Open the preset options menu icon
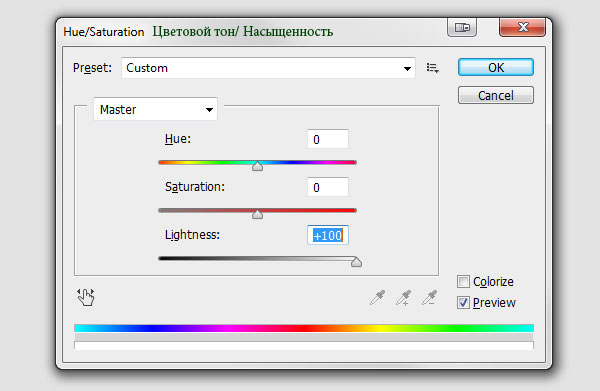 click(x=432, y=68)
